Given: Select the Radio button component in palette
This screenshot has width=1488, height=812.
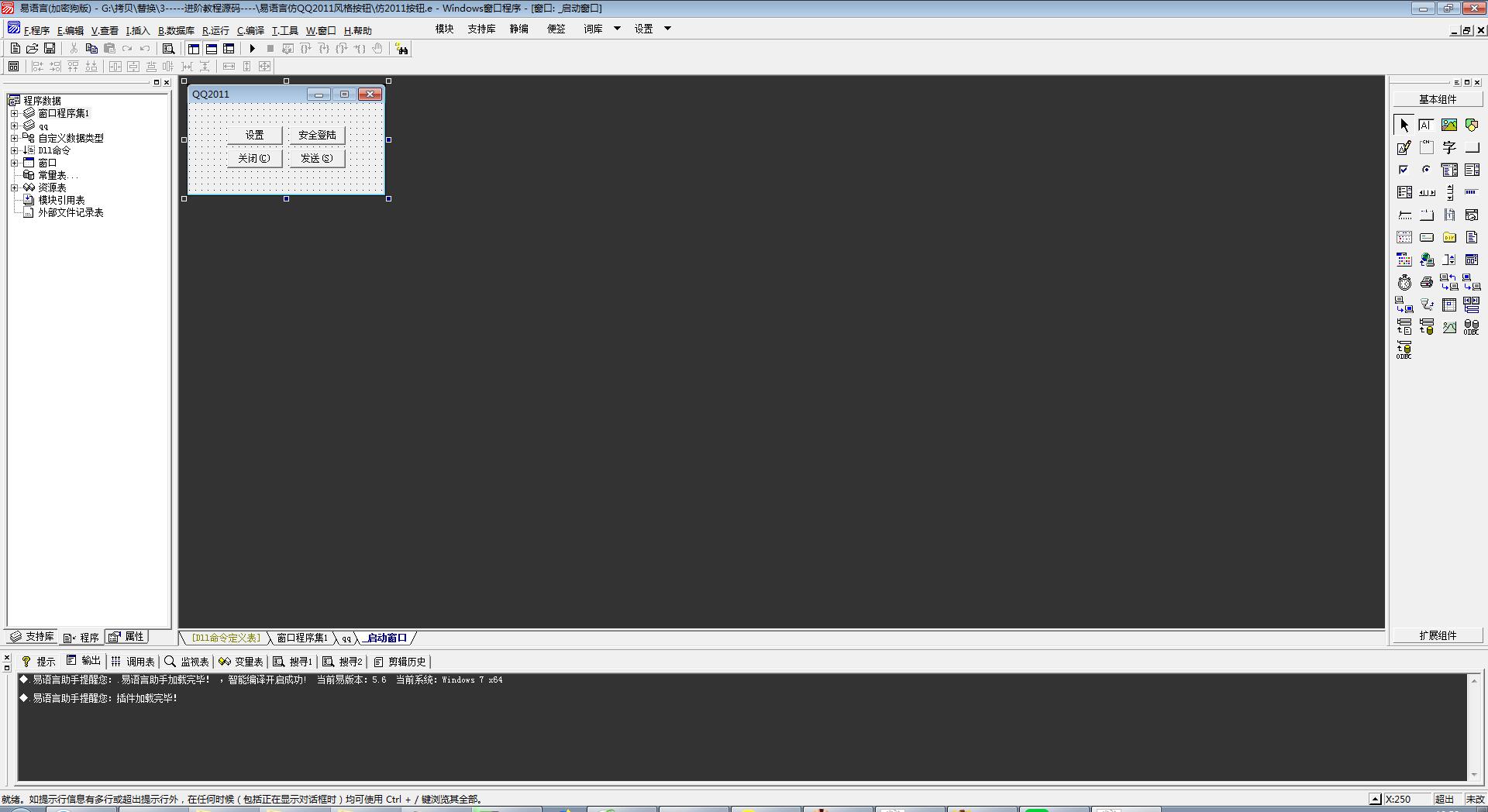Looking at the screenshot, I should pyautogui.click(x=1427, y=170).
